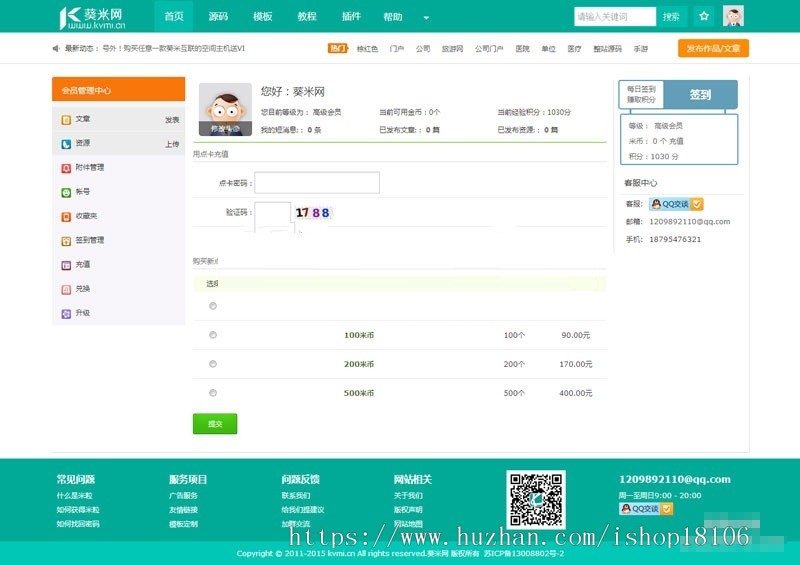Click 广告服务 footer link
This screenshot has height=565, width=800.
pyautogui.click(x=183, y=496)
